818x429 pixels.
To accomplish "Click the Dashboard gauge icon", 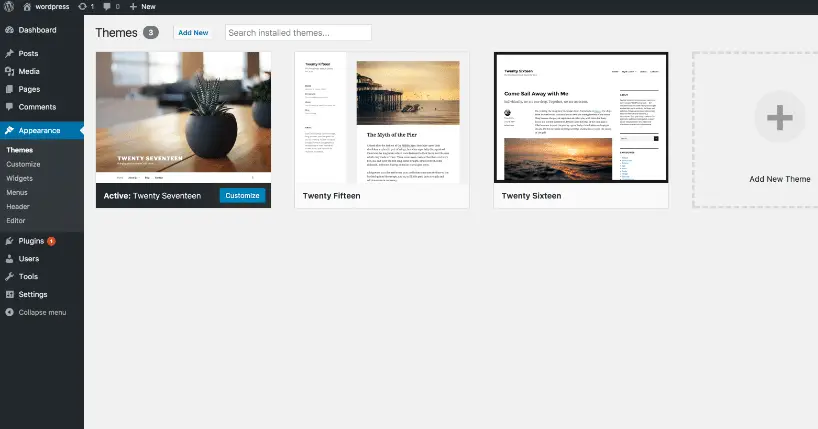I will point(9,30).
